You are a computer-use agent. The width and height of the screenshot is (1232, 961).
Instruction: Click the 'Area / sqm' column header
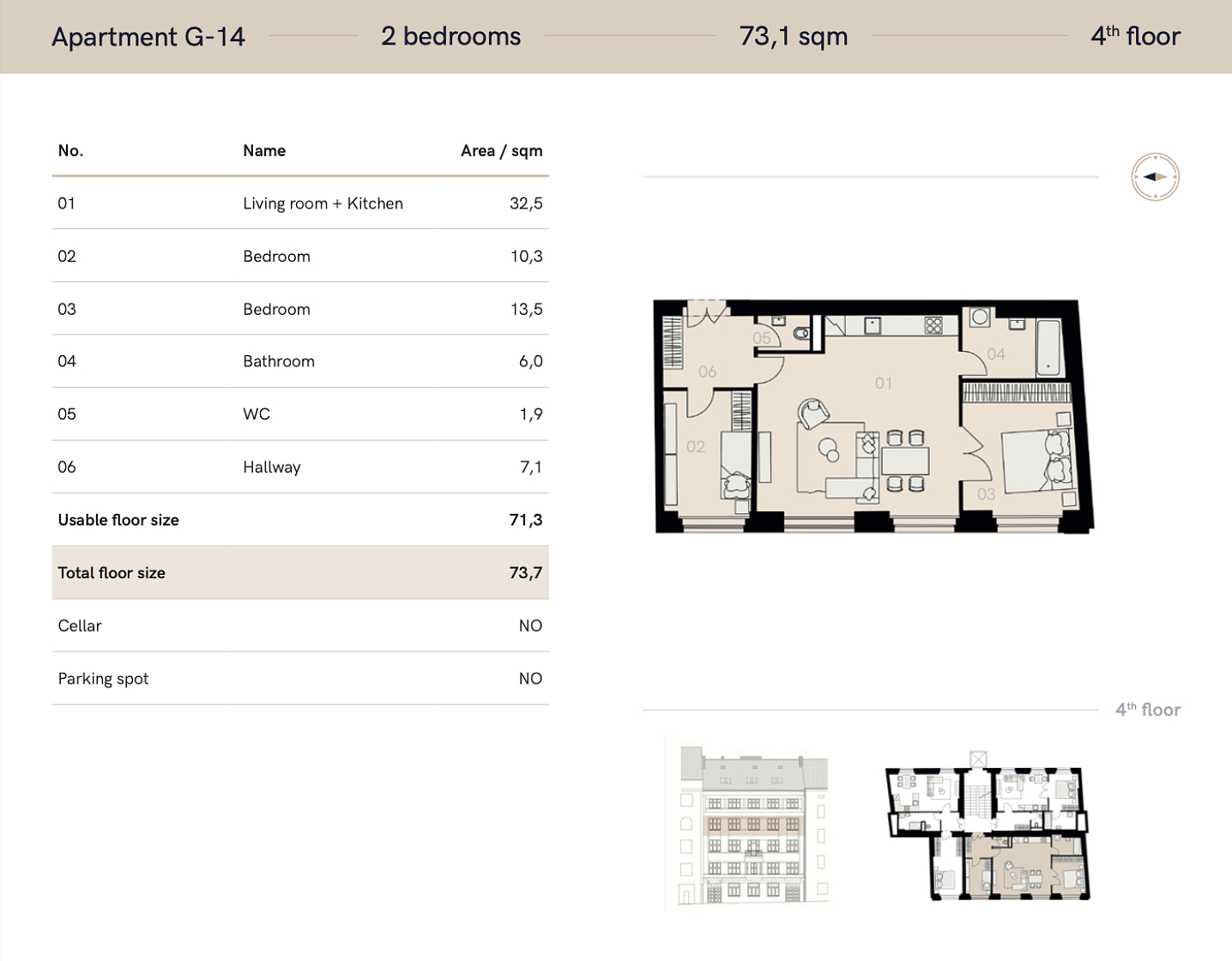502,151
